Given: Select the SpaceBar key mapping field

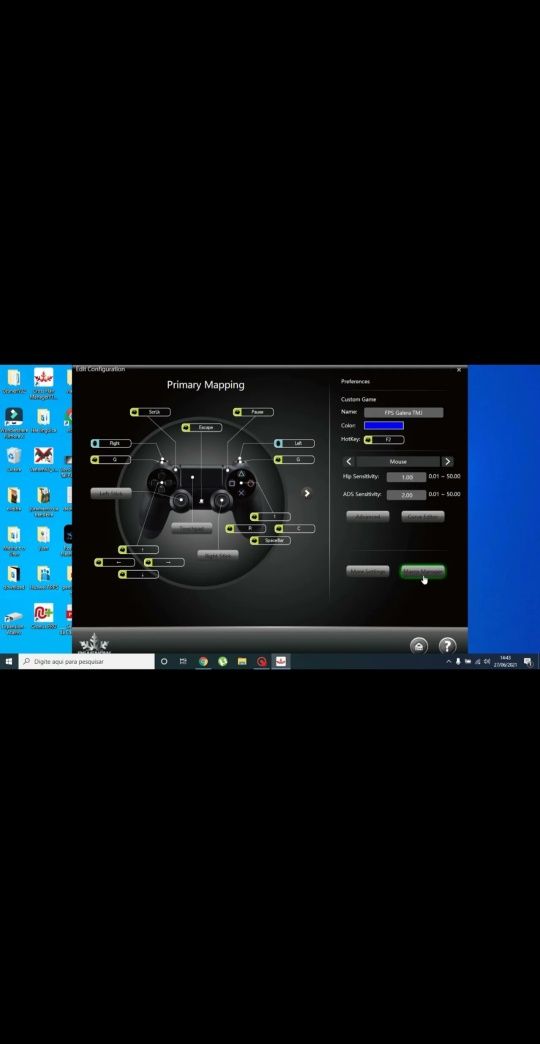Looking at the screenshot, I should click(270, 541).
